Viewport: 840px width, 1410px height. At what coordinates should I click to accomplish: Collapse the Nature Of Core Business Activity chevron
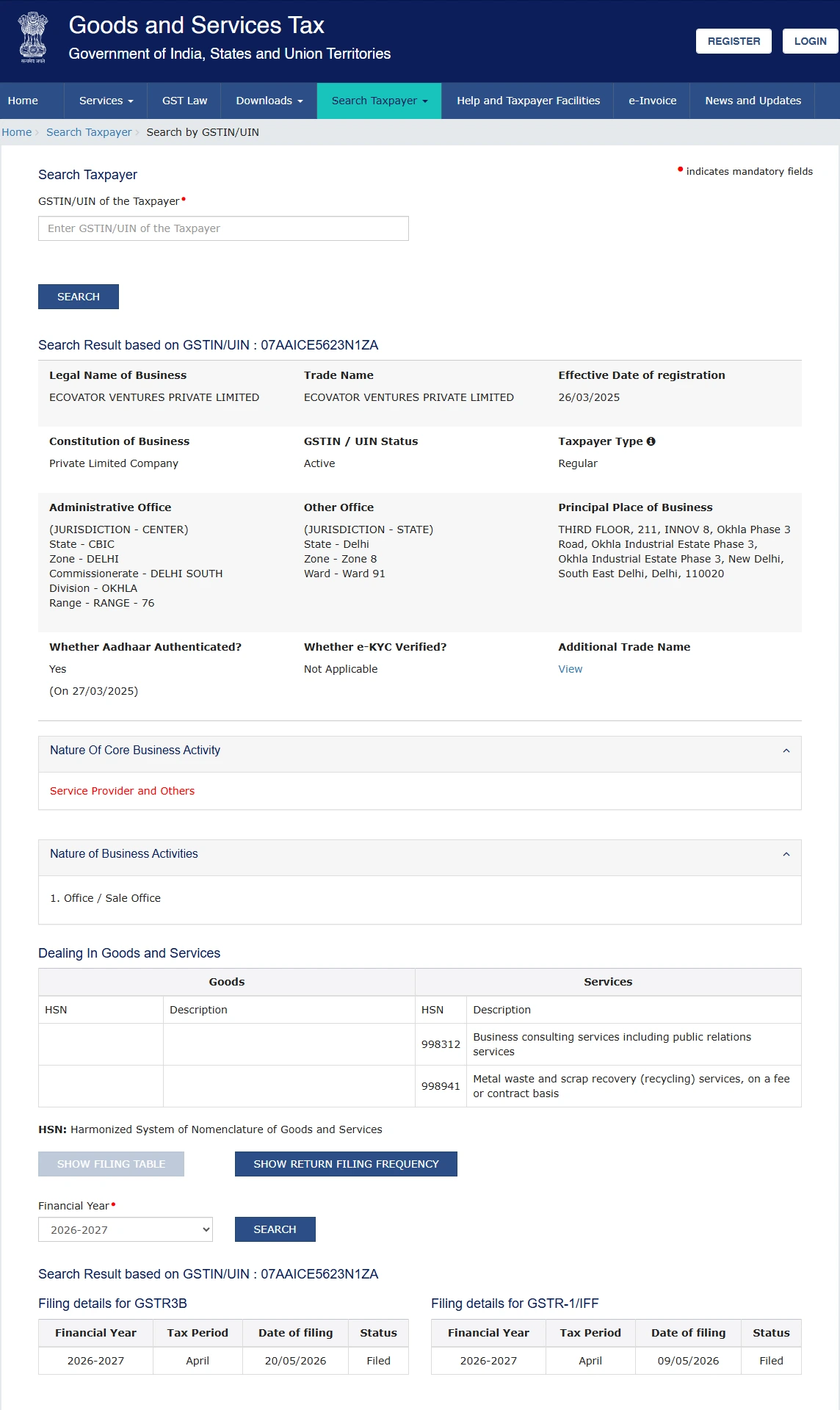tap(786, 751)
